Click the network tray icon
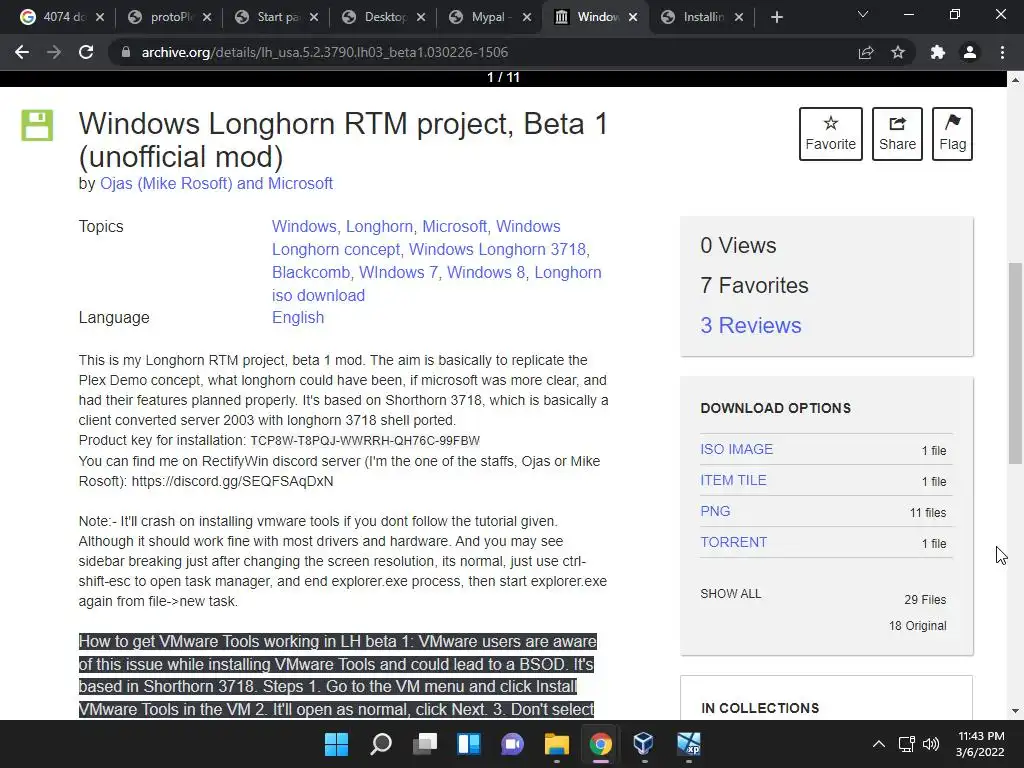 click(906, 744)
